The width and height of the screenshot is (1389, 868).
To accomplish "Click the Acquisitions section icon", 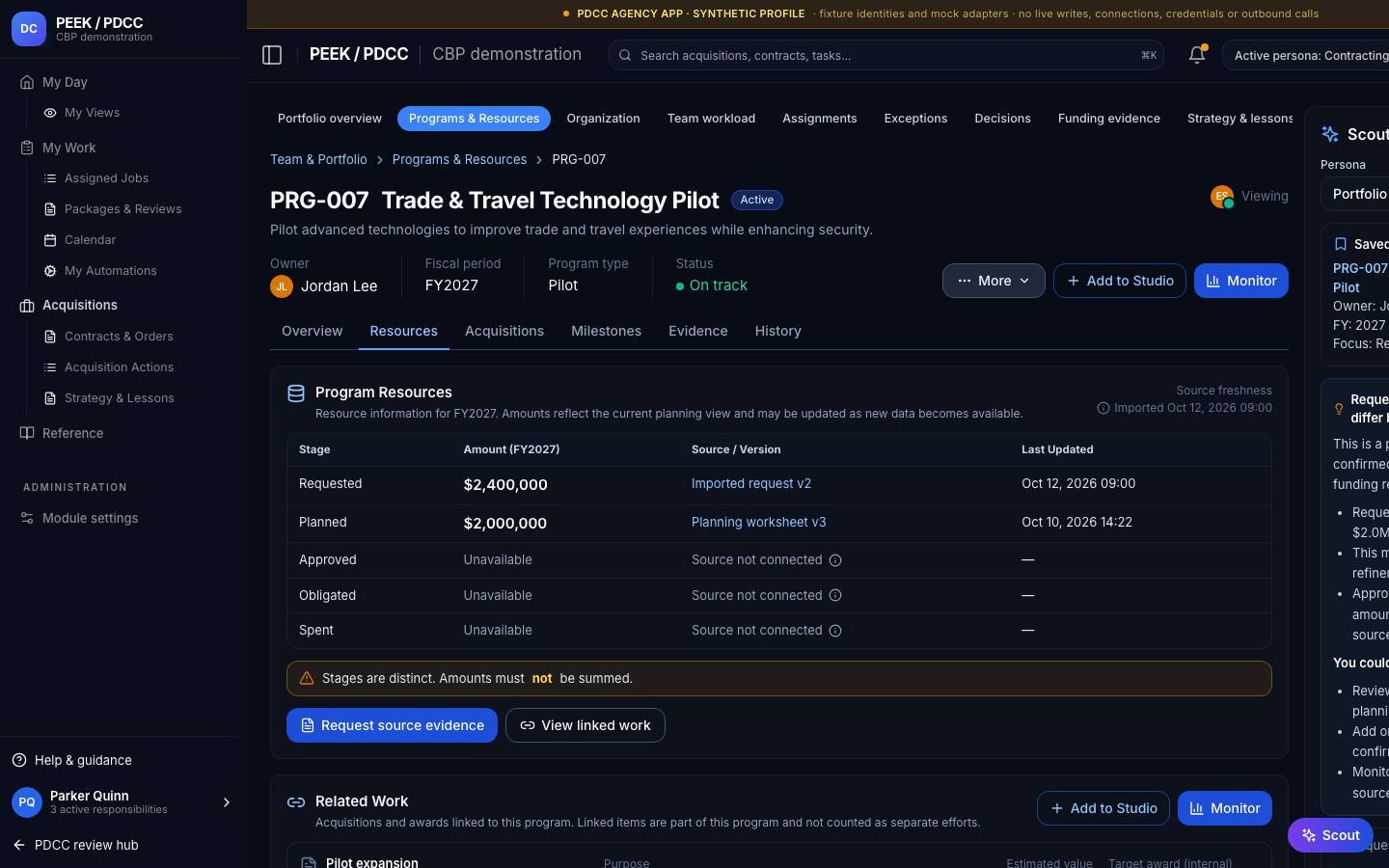I will tap(27, 305).
